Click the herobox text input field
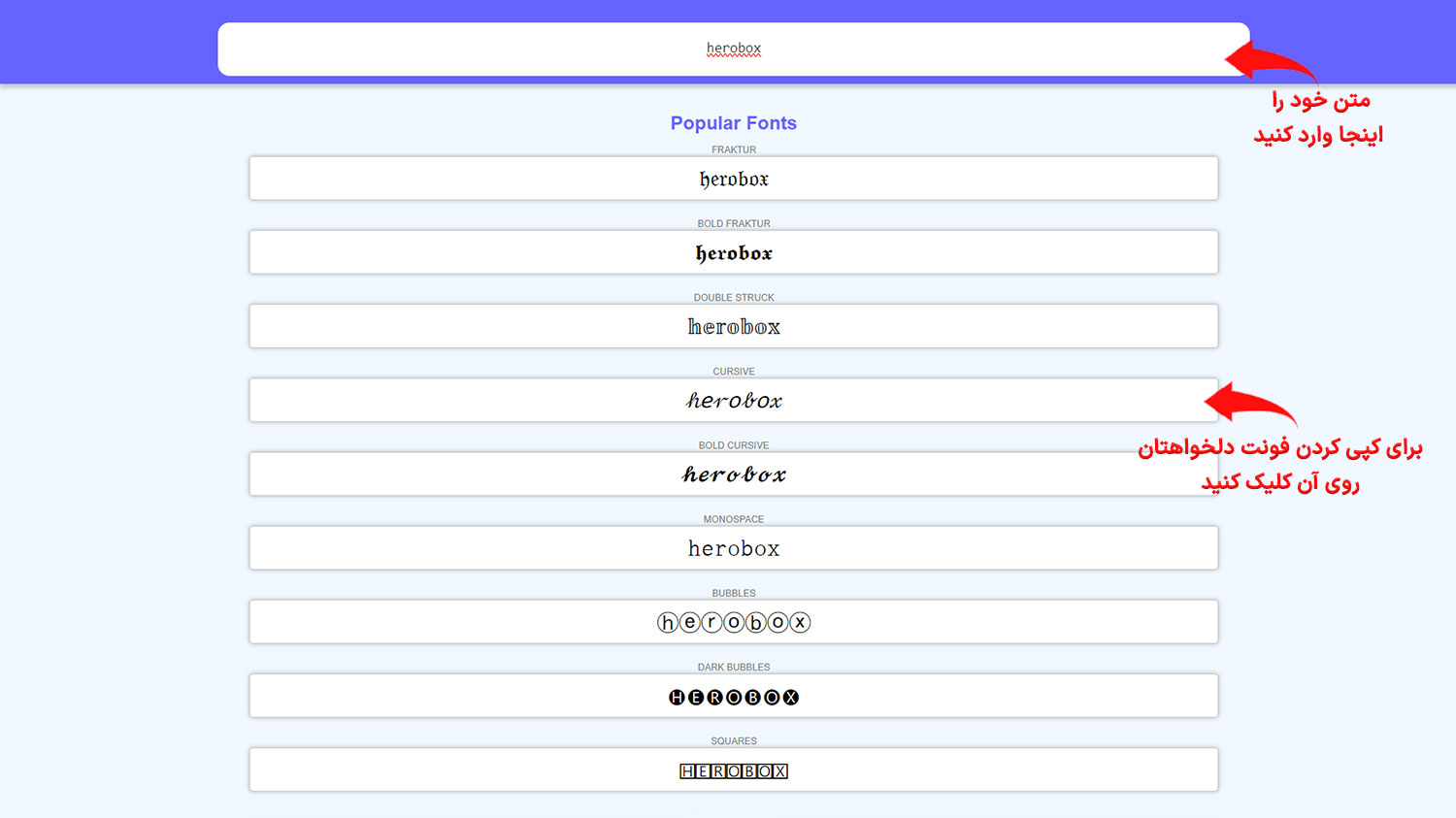The width and height of the screenshot is (1456, 818). tap(734, 49)
